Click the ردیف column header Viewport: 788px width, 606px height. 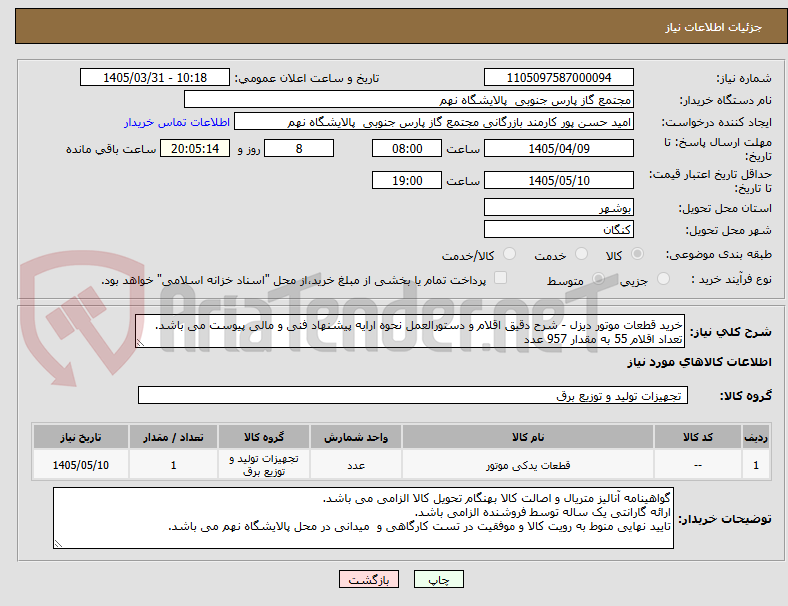756,437
